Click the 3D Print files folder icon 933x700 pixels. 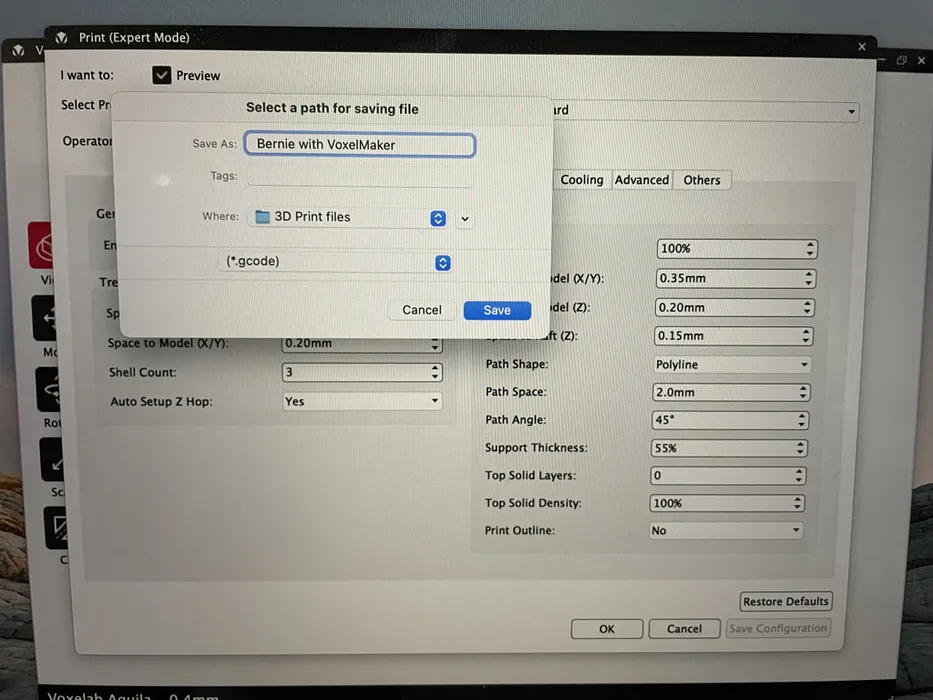263,217
